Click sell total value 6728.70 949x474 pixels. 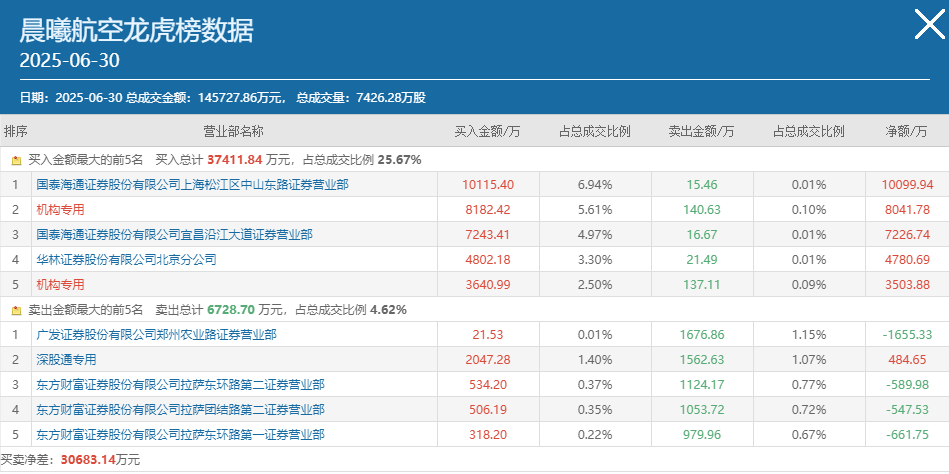point(230,310)
